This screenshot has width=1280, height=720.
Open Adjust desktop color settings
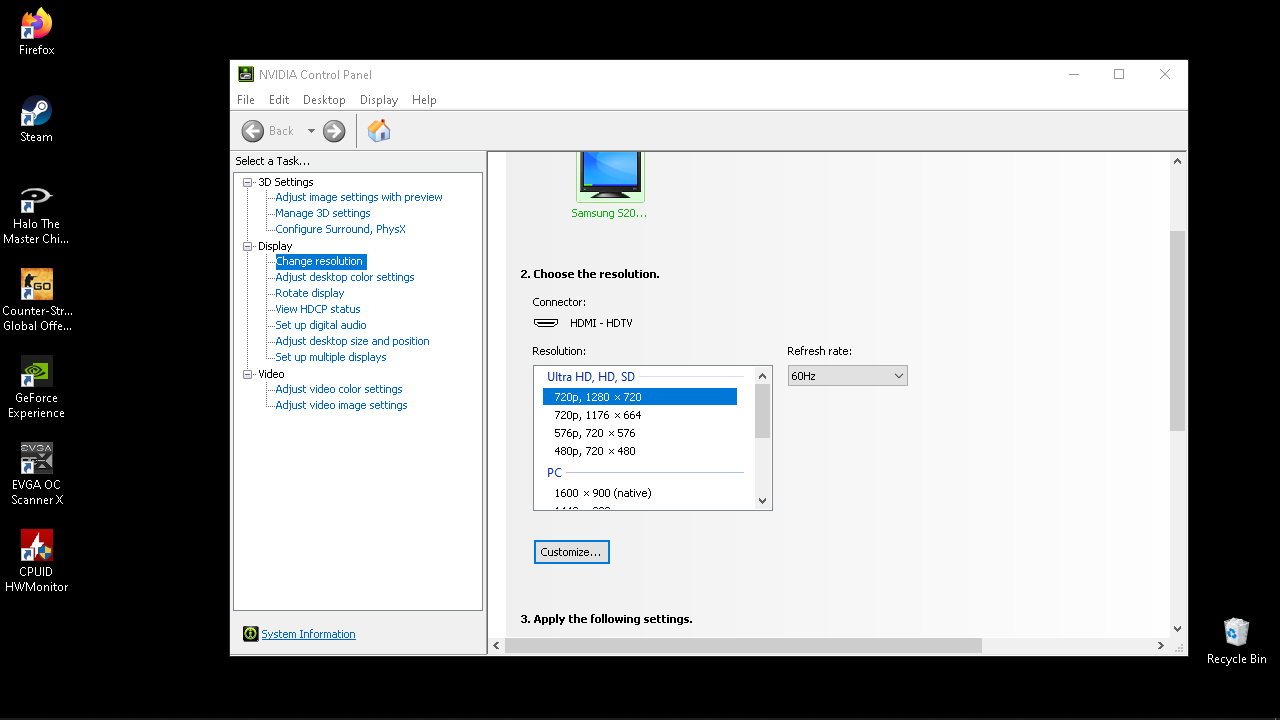(x=345, y=277)
